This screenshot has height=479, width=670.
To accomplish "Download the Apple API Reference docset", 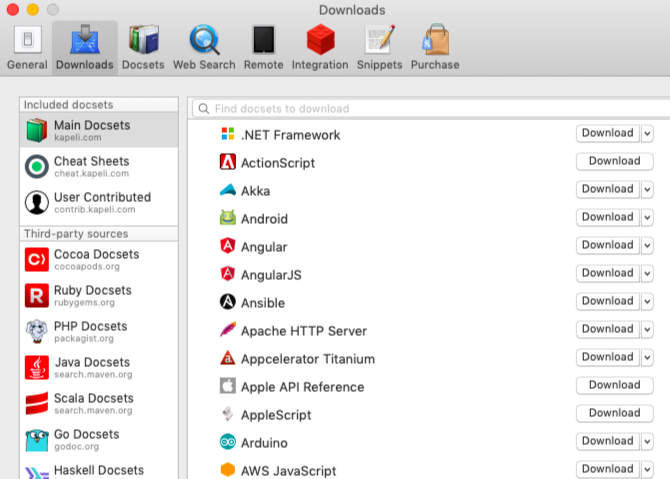I will pos(614,385).
